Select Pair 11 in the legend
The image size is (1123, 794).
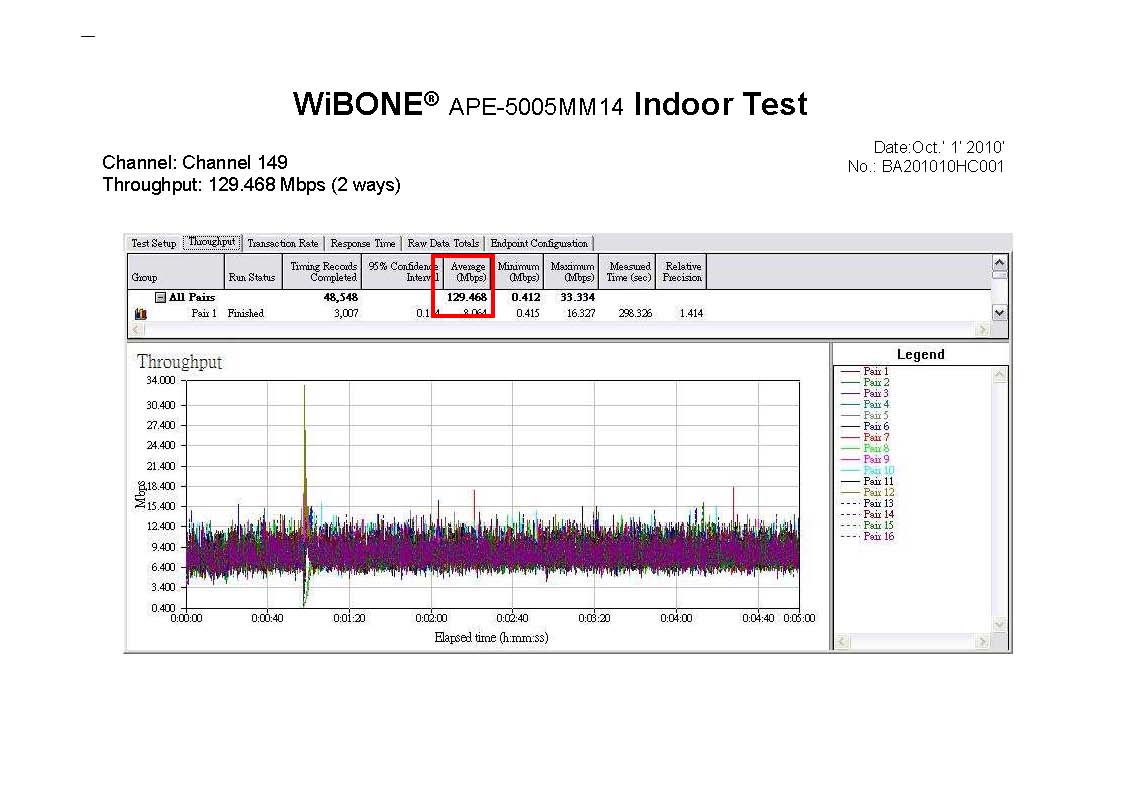[x=867, y=481]
